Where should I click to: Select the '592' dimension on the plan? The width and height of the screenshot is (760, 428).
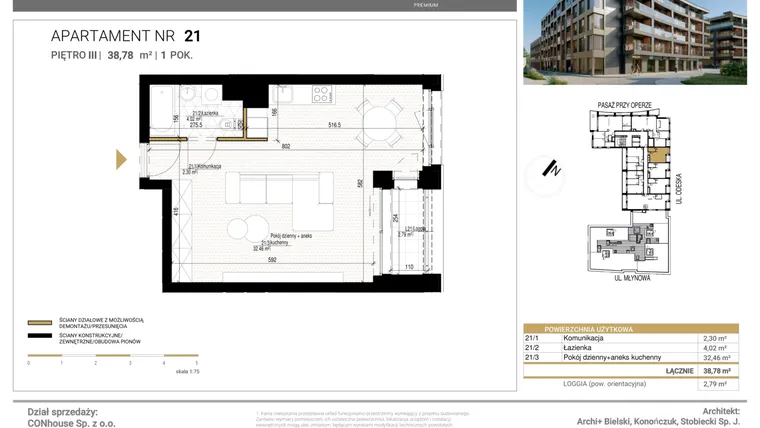[x=272, y=260]
